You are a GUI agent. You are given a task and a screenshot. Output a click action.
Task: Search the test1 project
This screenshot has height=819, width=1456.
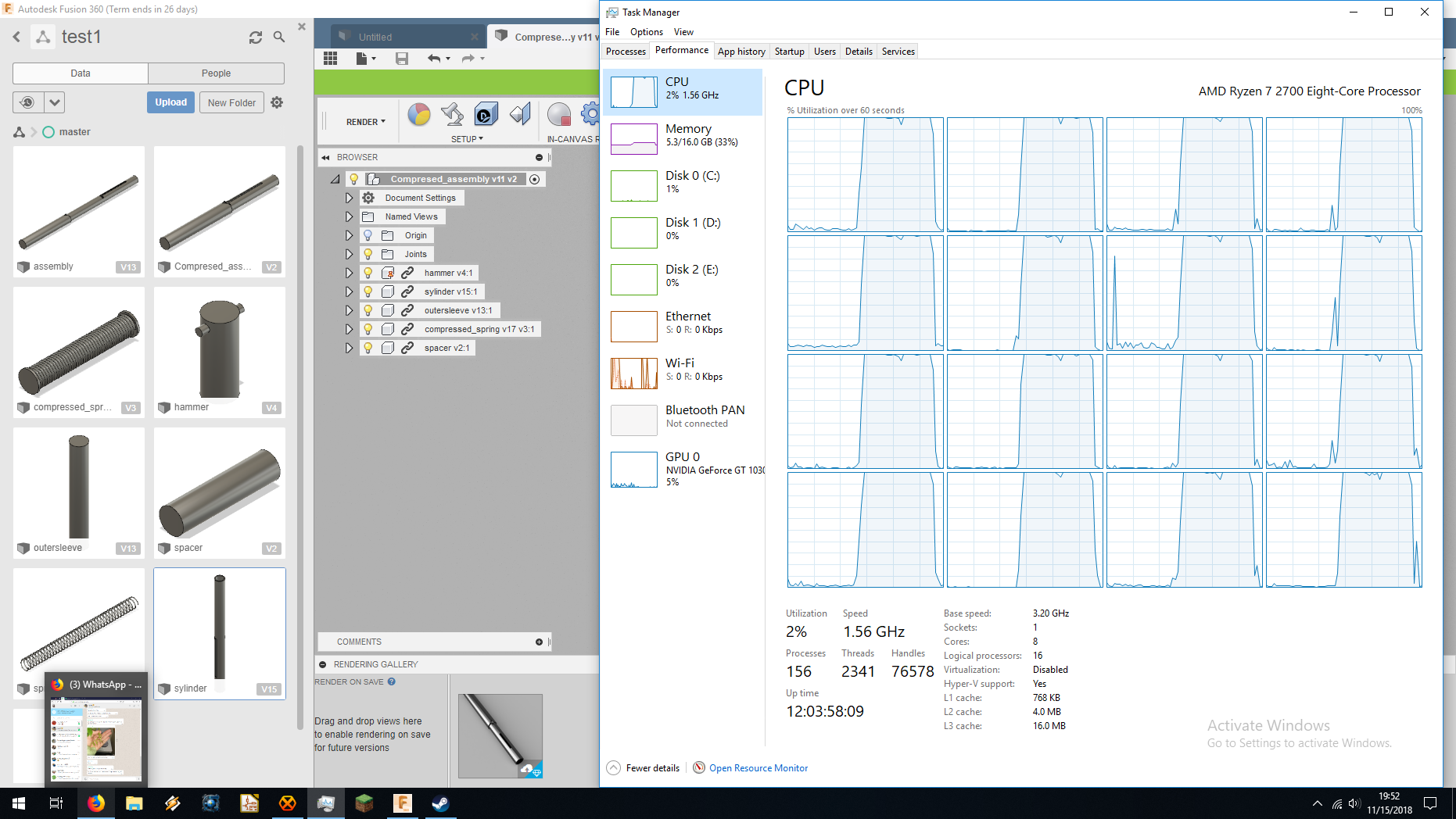(x=279, y=37)
